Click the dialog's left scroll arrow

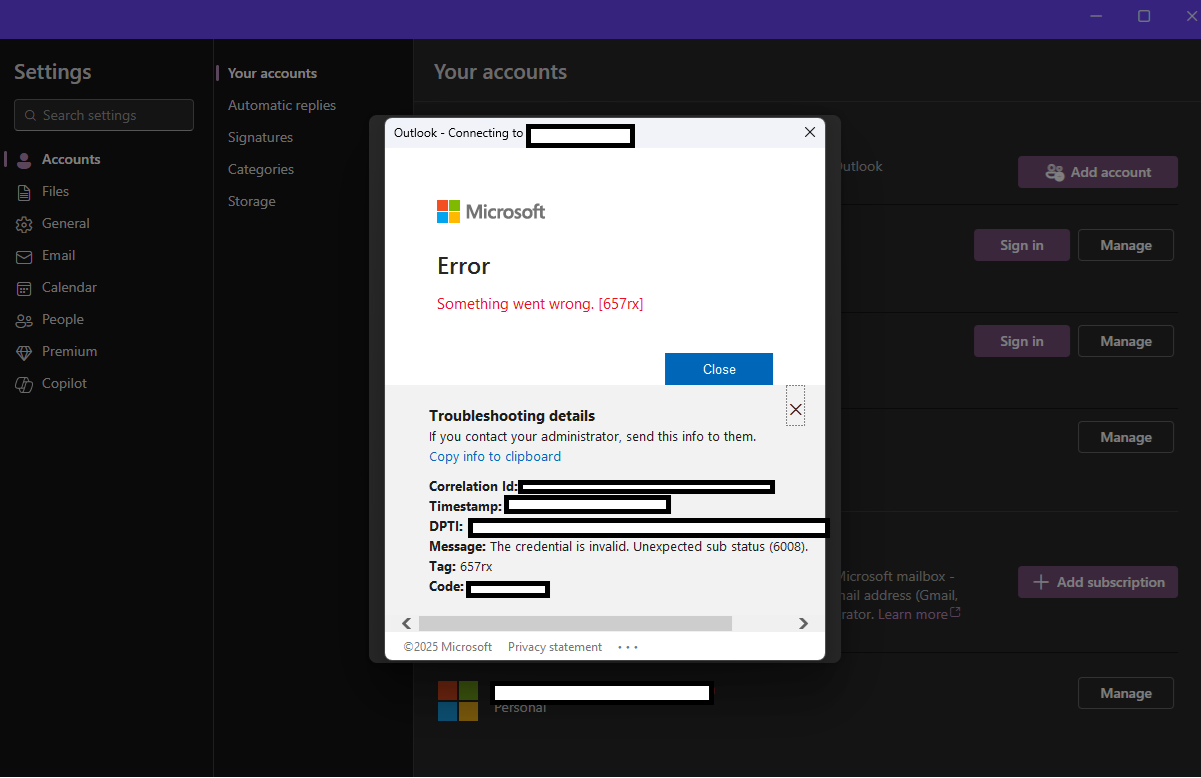pos(407,623)
